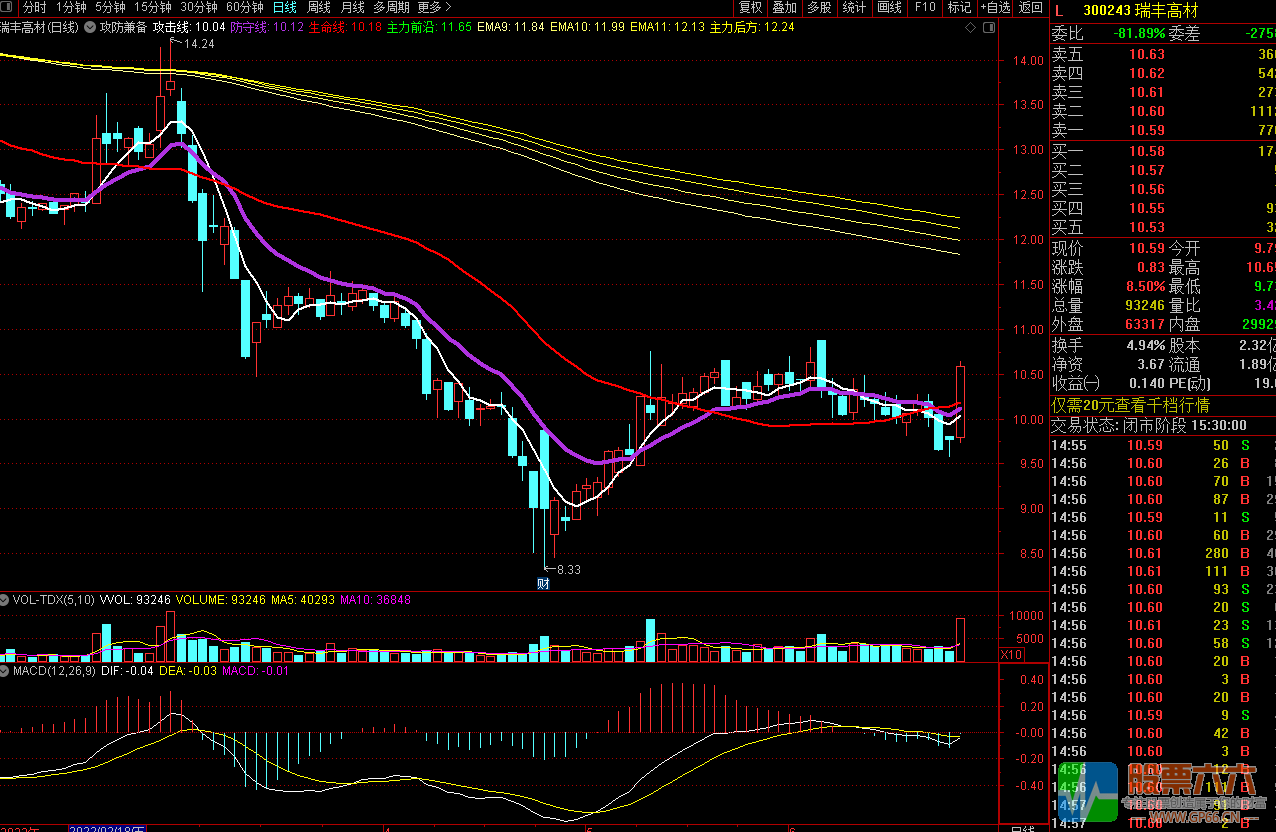Viewport: 1276px width, 832px height.
Task: Click the 委比 -81.89% value
Action: (x=1108, y=34)
